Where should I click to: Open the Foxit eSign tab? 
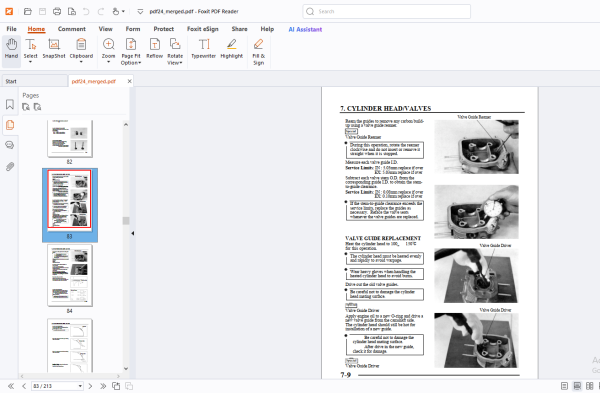click(202, 29)
